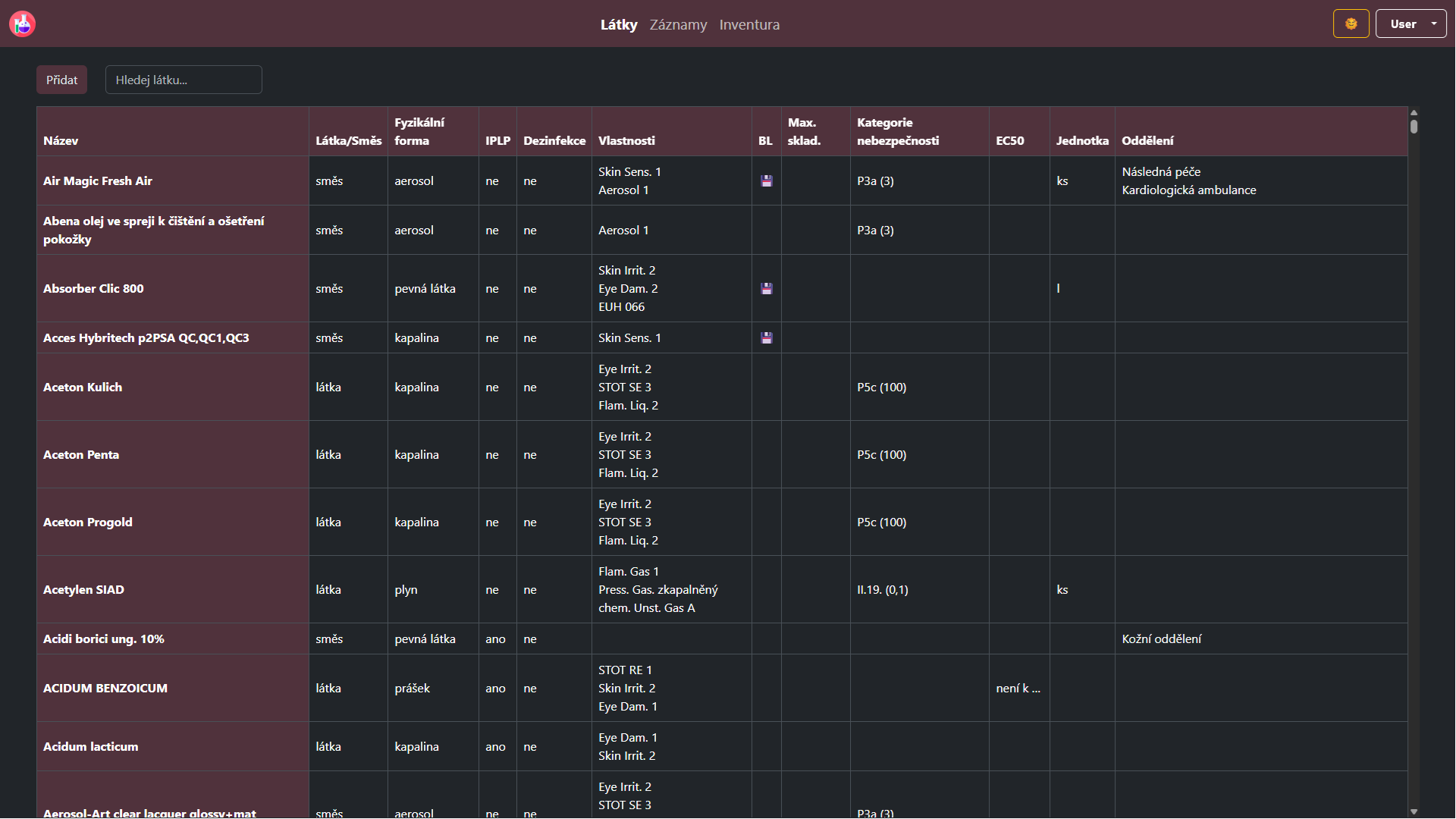Toggle light theme with the sun button
The width and height of the screenshot is (1456, 819).
pos(1351,24)
